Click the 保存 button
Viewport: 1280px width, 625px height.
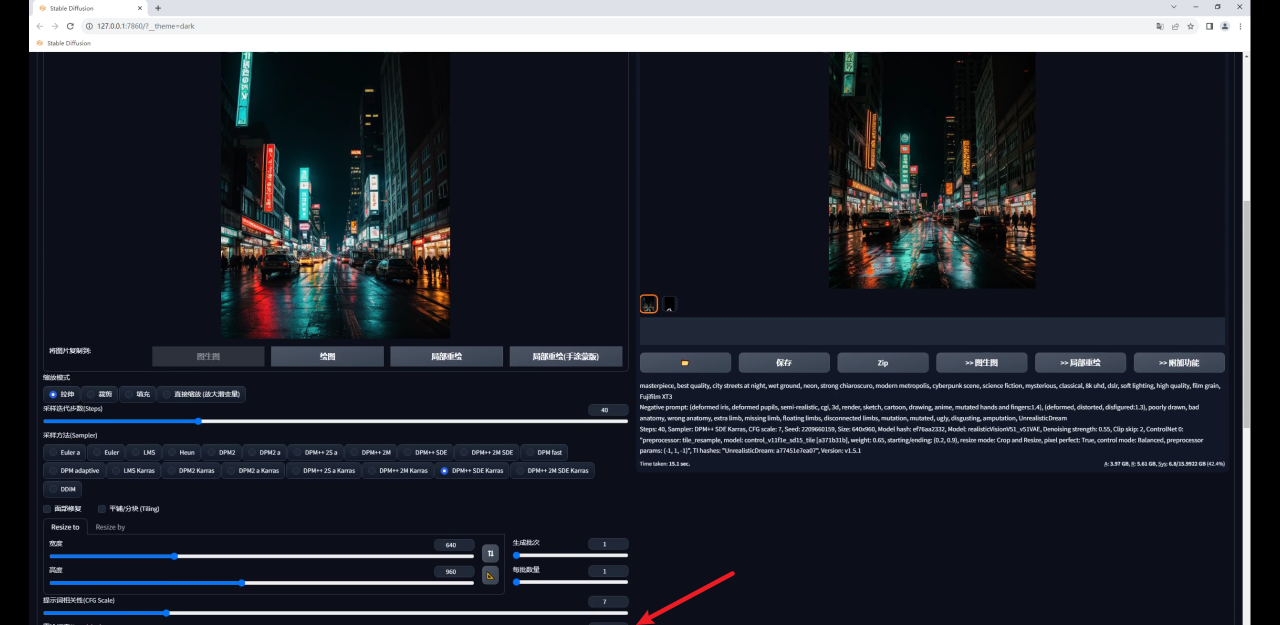point(784,362)
